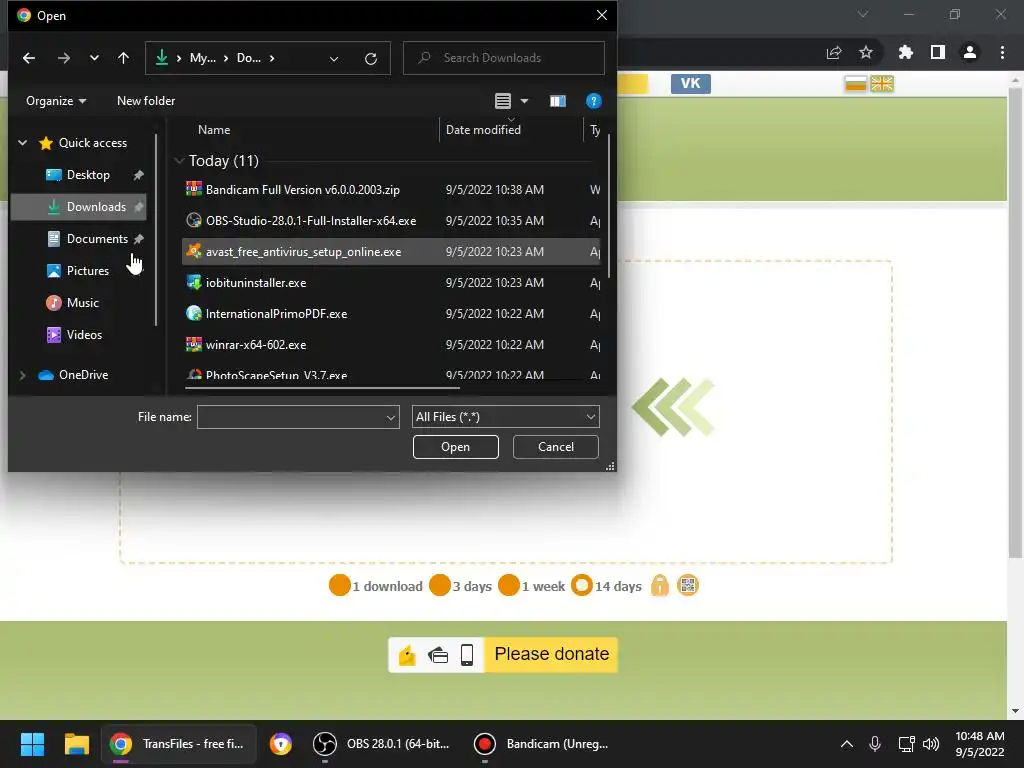Screen dimensions: 1024x768
Task: Go back in the Open dialog
Action: click(29, 58)
